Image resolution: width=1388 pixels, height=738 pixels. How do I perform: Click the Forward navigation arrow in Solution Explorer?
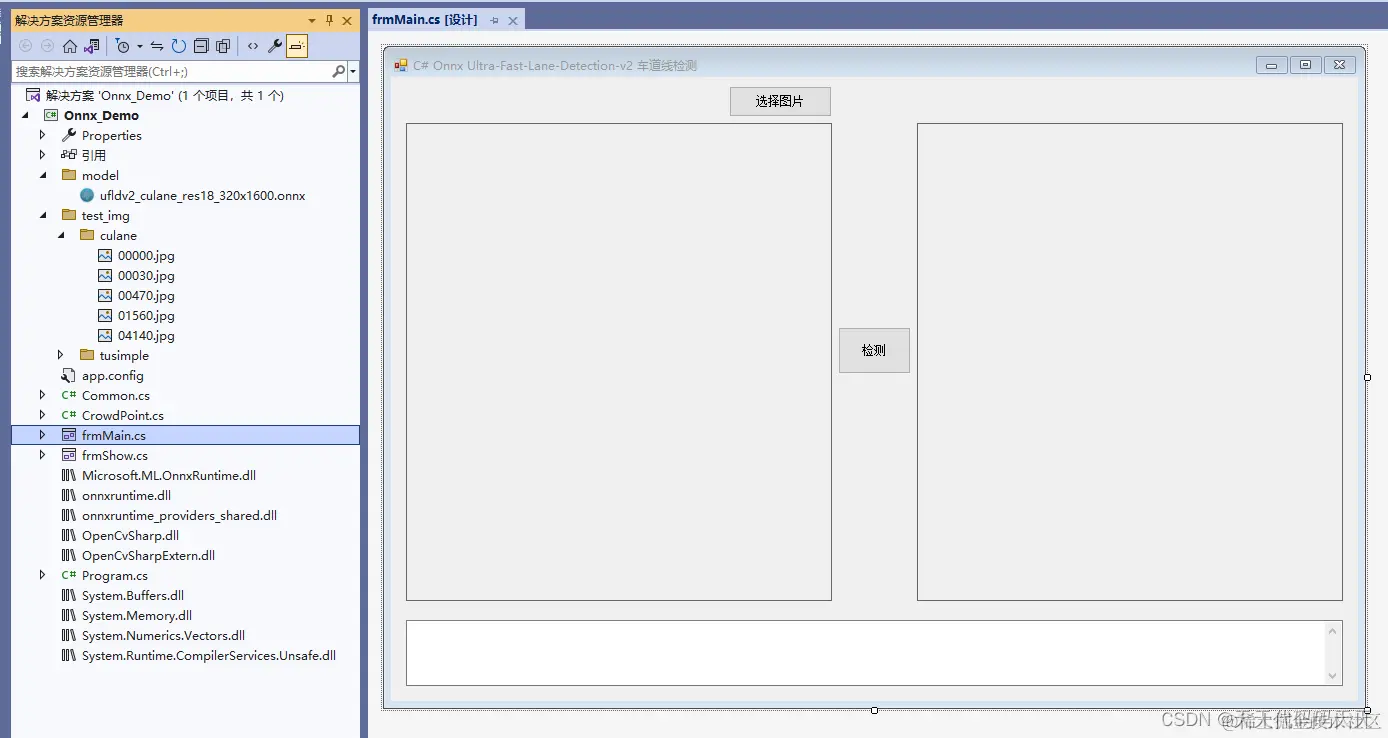[47, 46]
